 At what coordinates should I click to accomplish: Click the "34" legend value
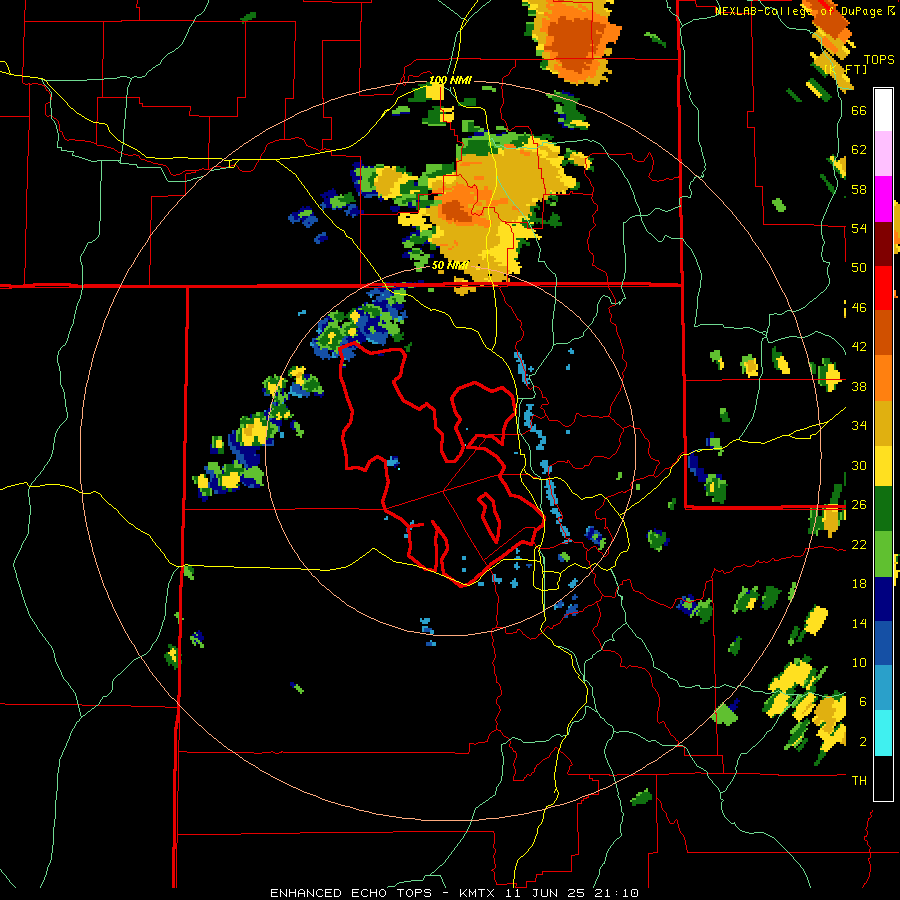pos(859,426)
